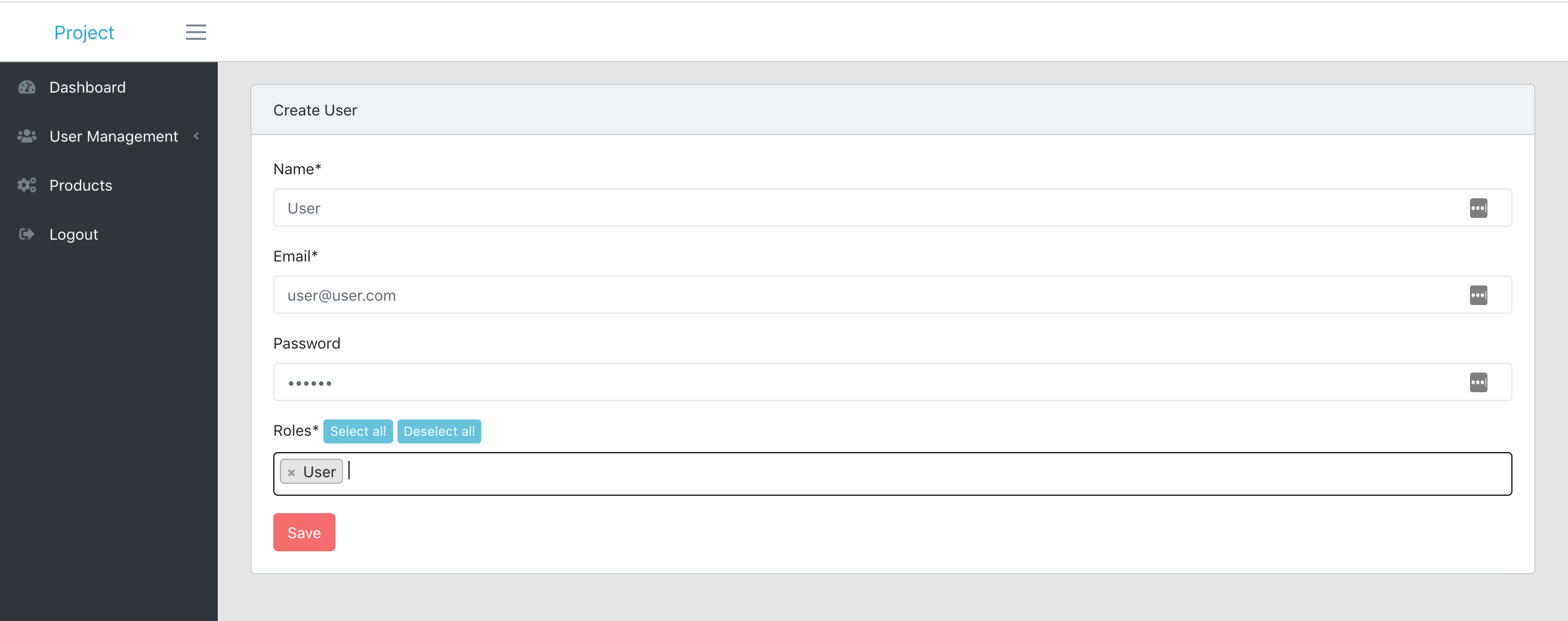Viewport: 1568px width, 621px height.
Task: Click the hamburger menu icon
Action: click(195, 31)
